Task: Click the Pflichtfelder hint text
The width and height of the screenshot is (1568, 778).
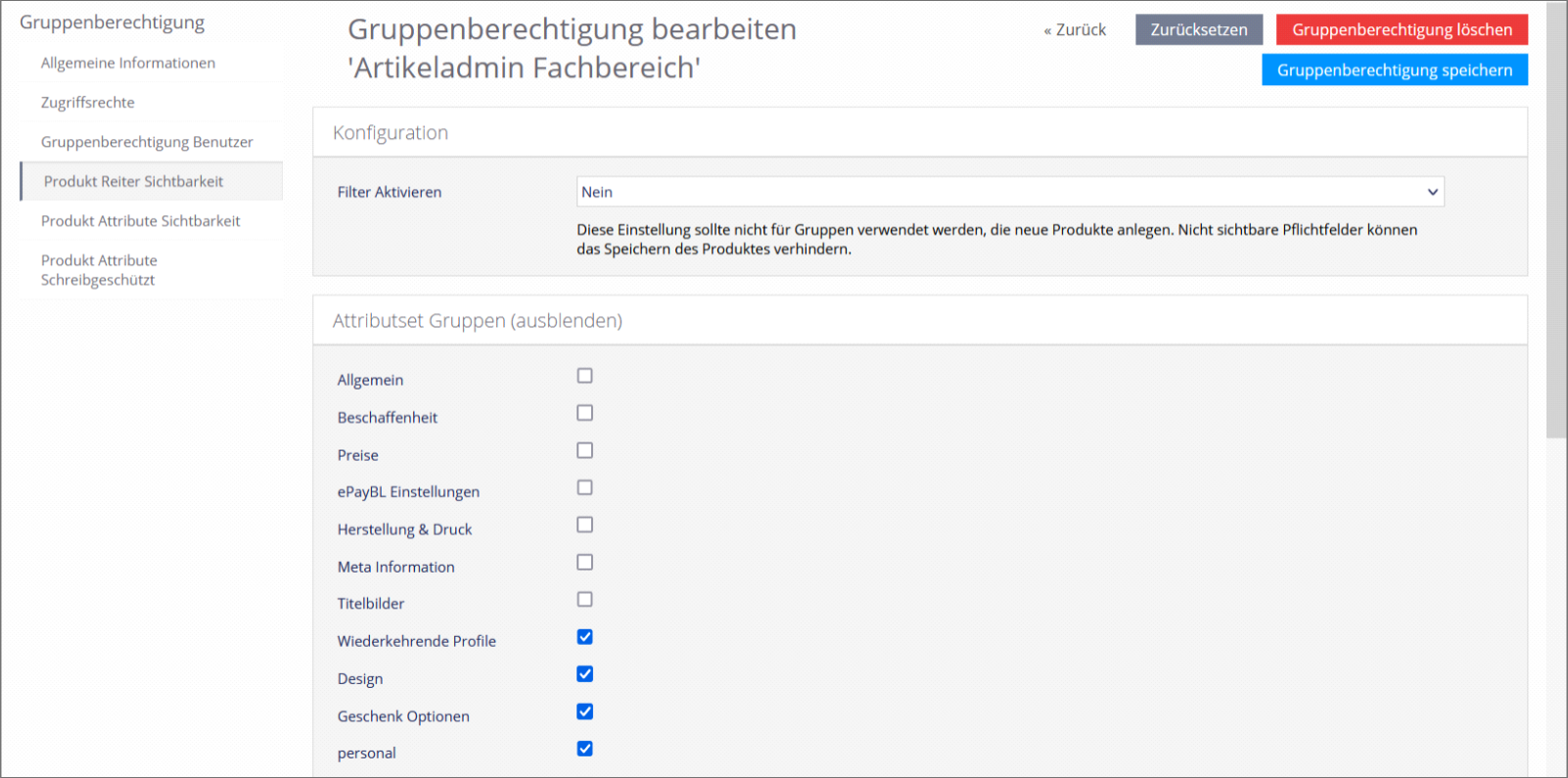Action: 996,240
